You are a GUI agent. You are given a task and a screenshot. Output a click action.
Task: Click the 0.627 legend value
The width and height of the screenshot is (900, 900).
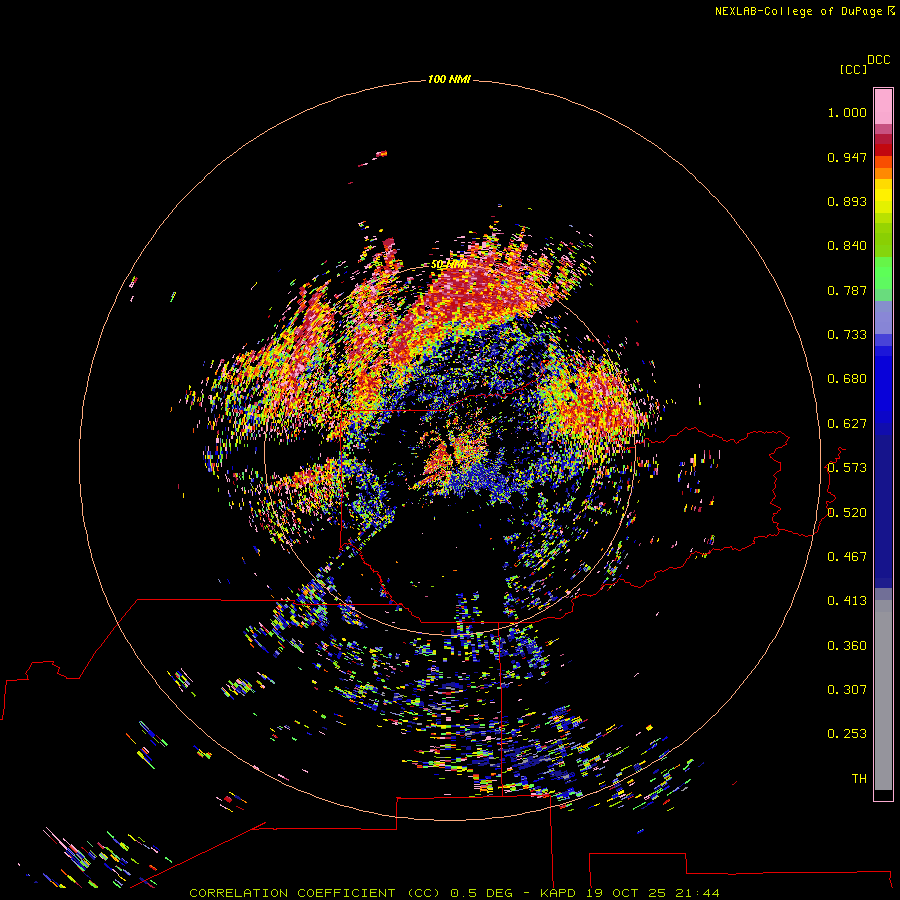847,424
